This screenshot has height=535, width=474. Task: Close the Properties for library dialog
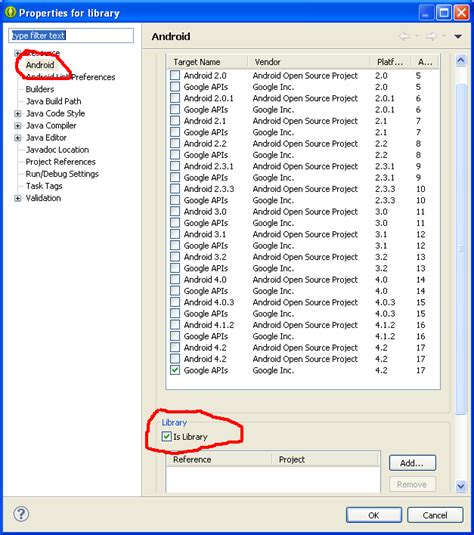point(462,13)
